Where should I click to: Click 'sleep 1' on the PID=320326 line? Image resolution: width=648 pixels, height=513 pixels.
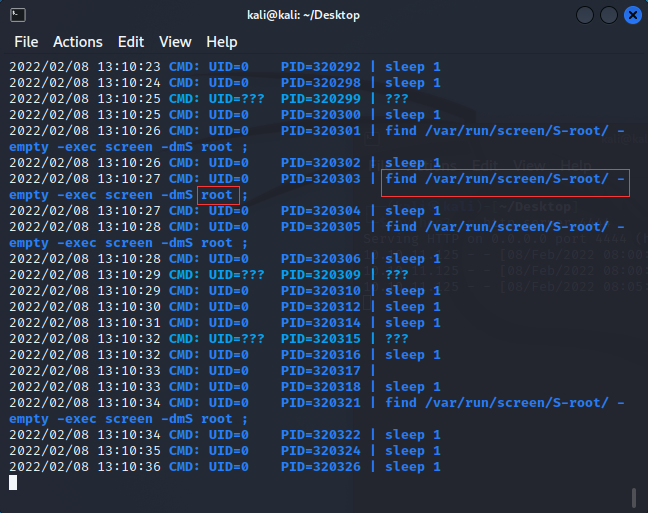(x=412, y=467)
